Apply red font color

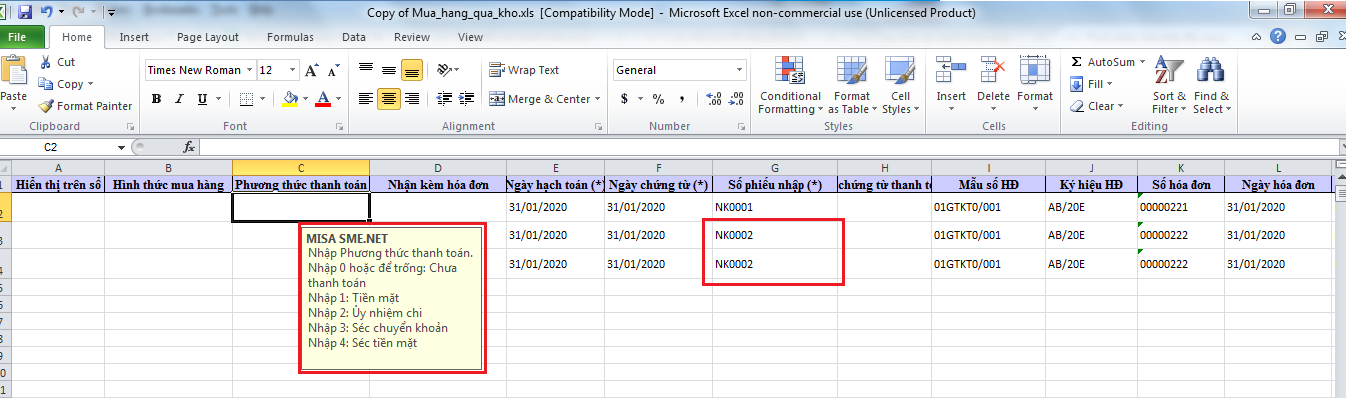[322, 99]
